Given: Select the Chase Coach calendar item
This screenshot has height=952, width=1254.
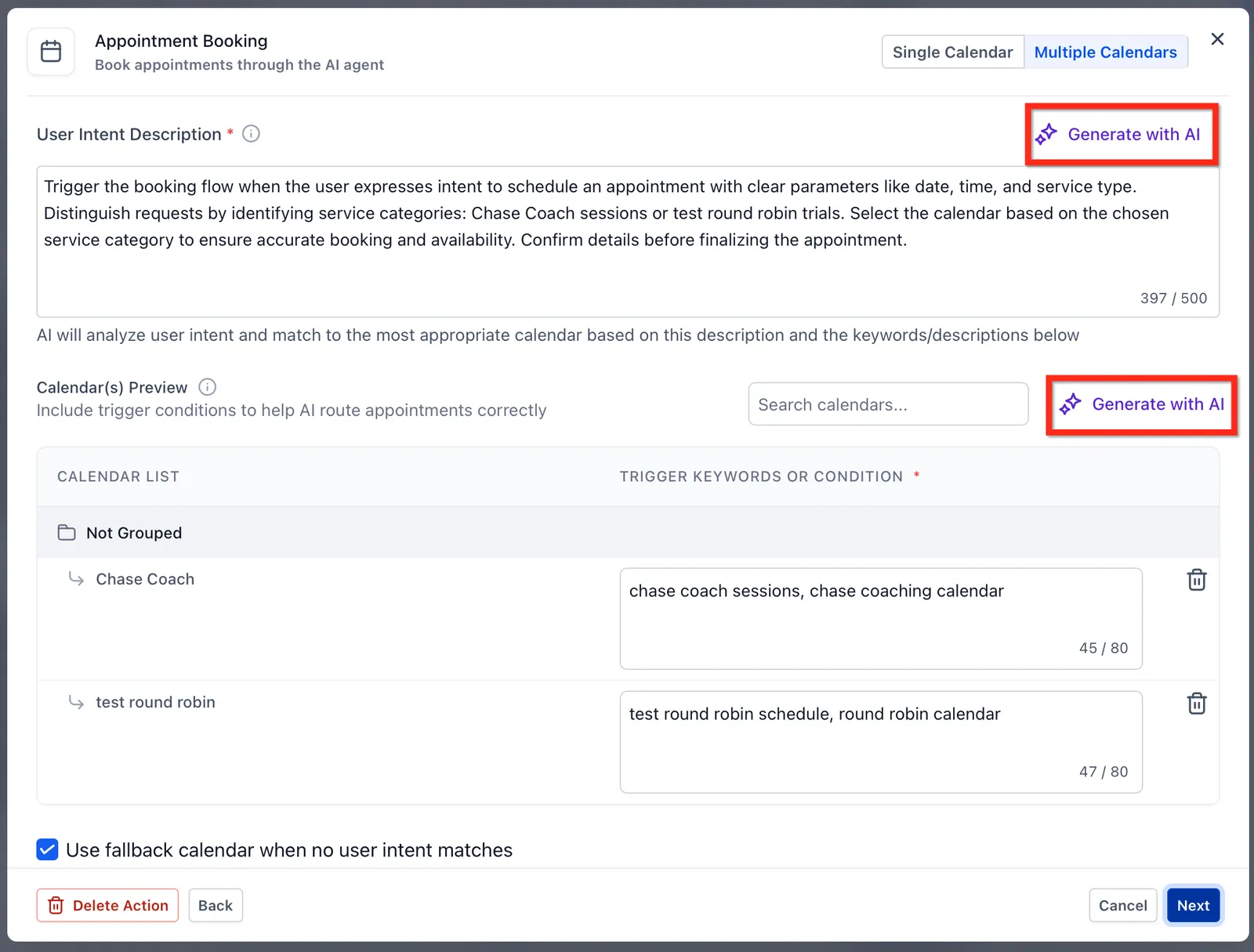Looking at the screenshot, I should (x=145, y=579).
